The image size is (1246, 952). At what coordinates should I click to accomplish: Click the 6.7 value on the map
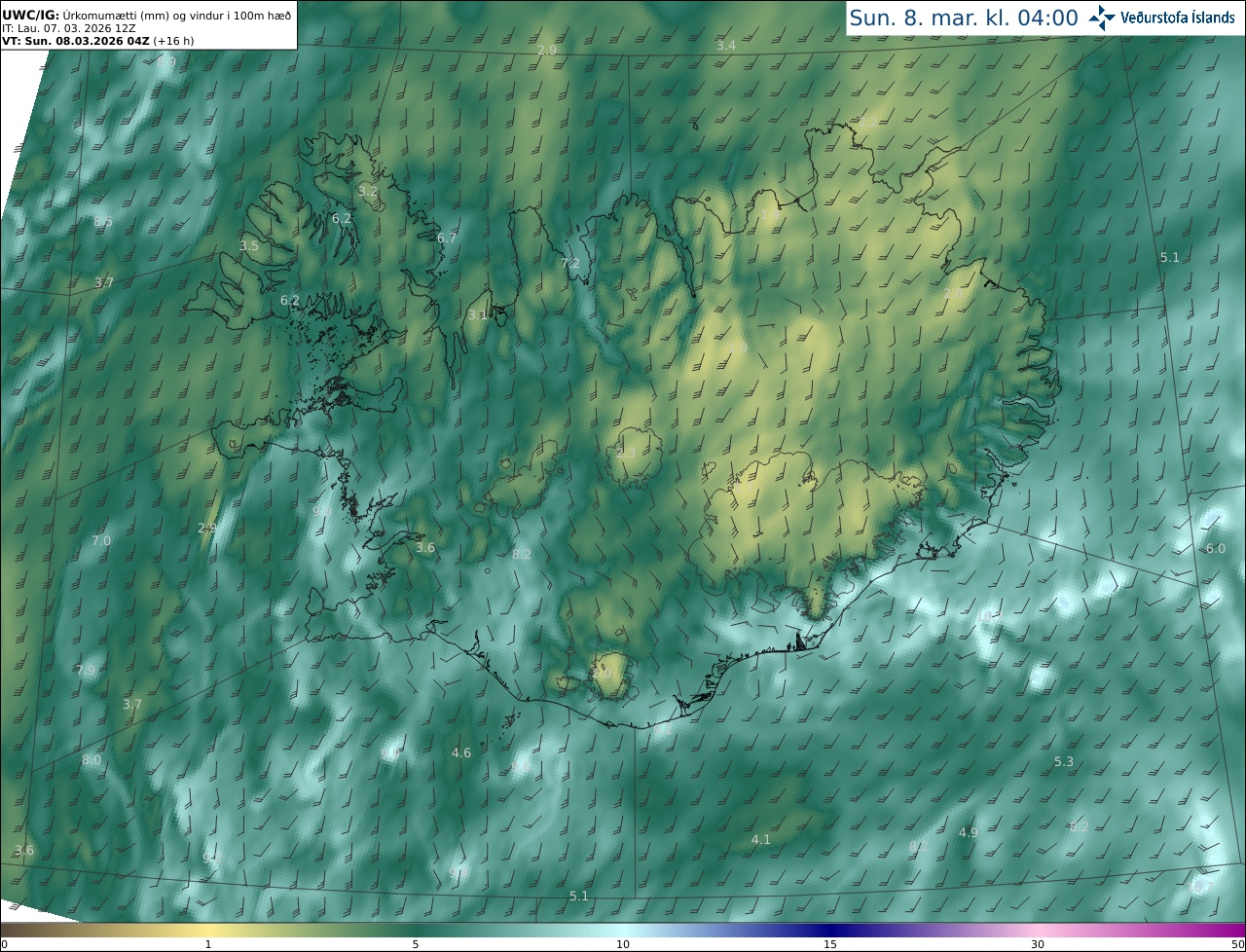(x=447, y=238)
